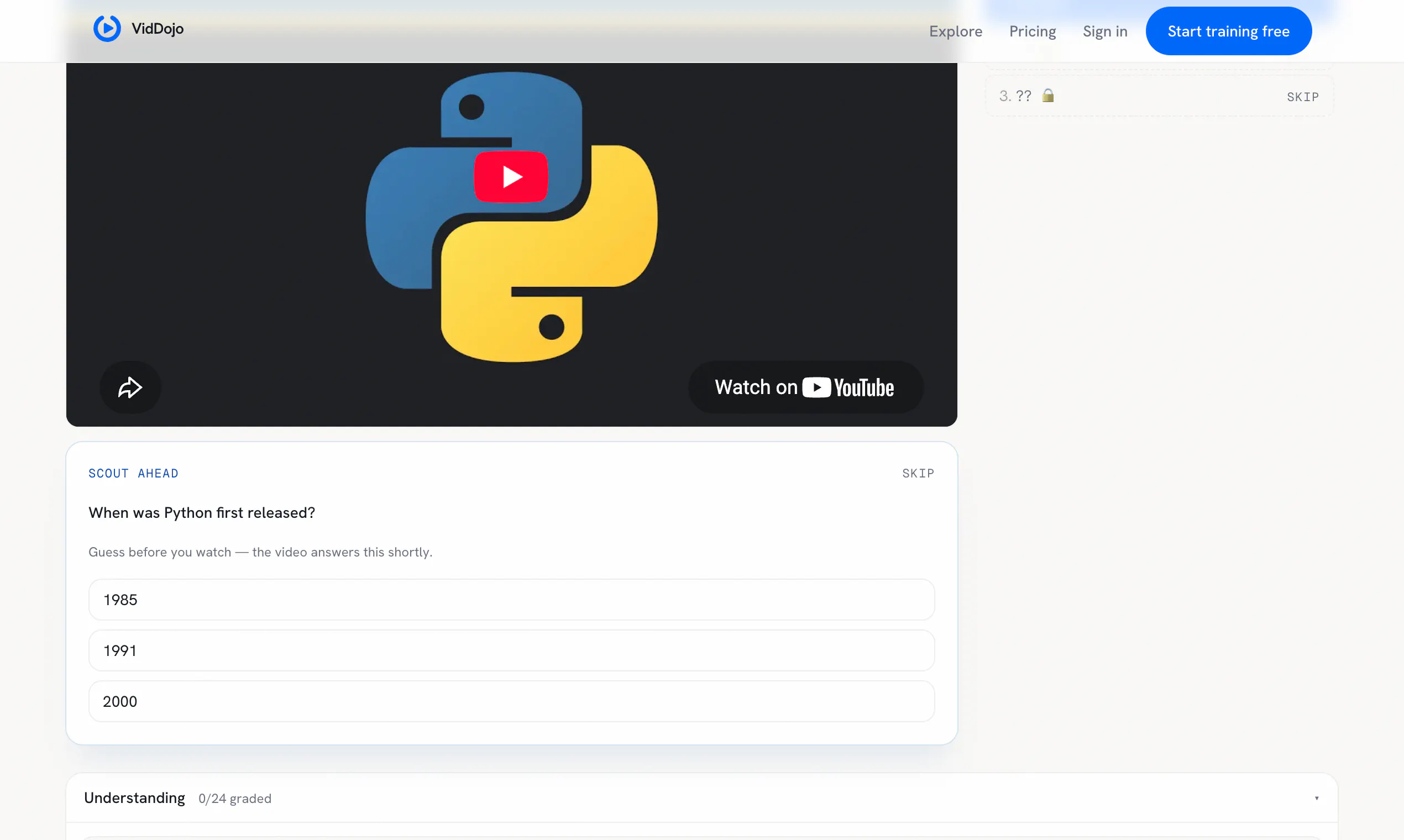Click the 0/24 graded text
Image resolution: width=1404 pixels, height=840 pixels.
235,799
